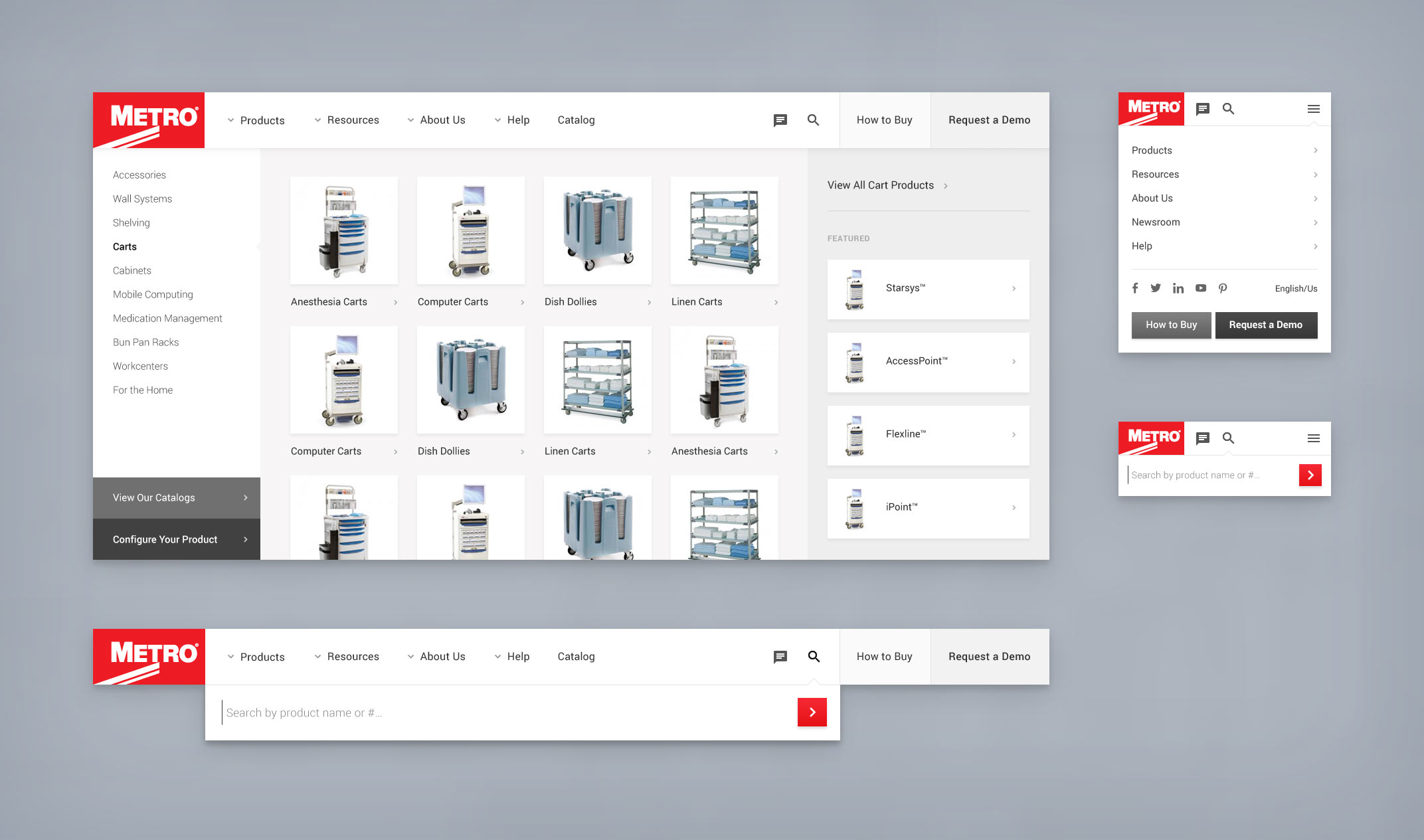Select Carts in the left category list
This screenshot has height=840, width=1424.
coord(125,246)
